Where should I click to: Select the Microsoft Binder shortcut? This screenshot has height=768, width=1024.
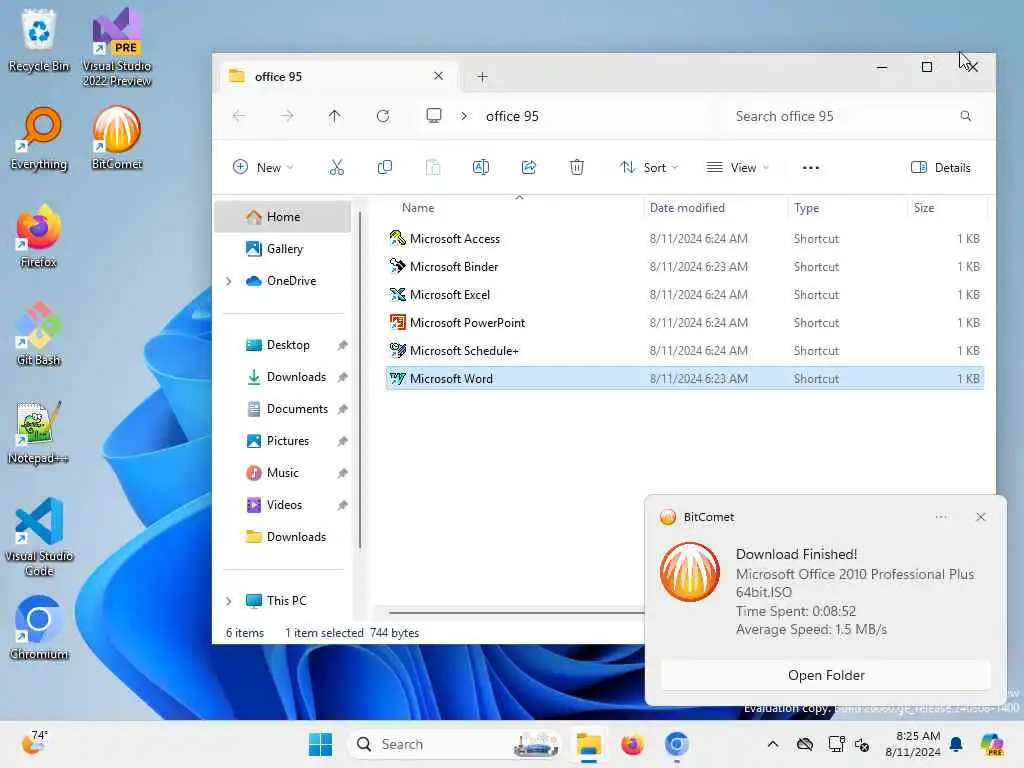pos(684,267)
